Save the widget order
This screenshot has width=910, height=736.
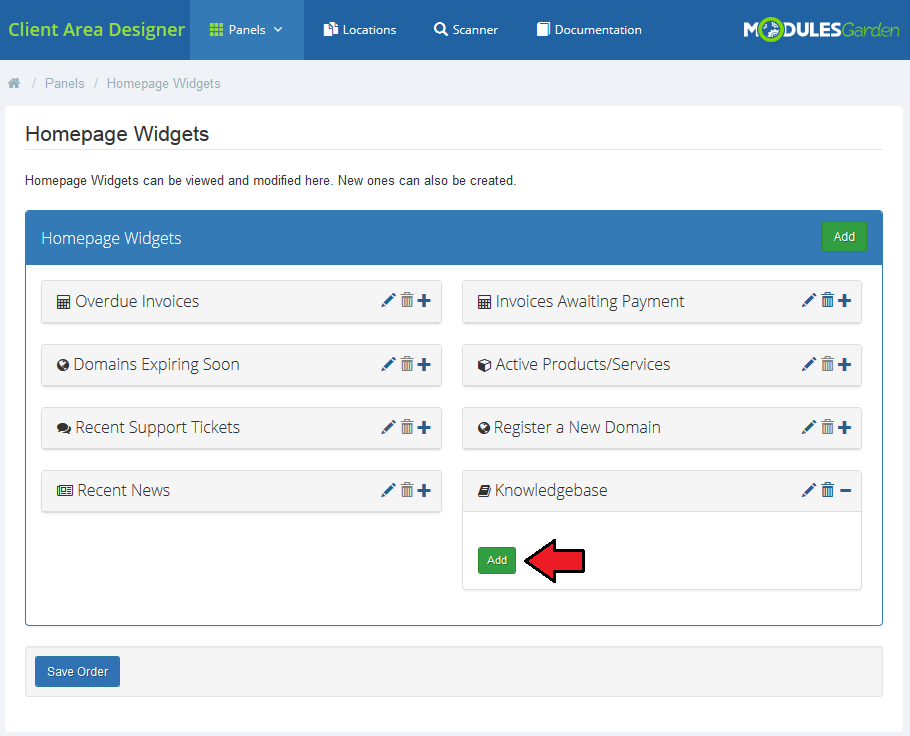77,672
